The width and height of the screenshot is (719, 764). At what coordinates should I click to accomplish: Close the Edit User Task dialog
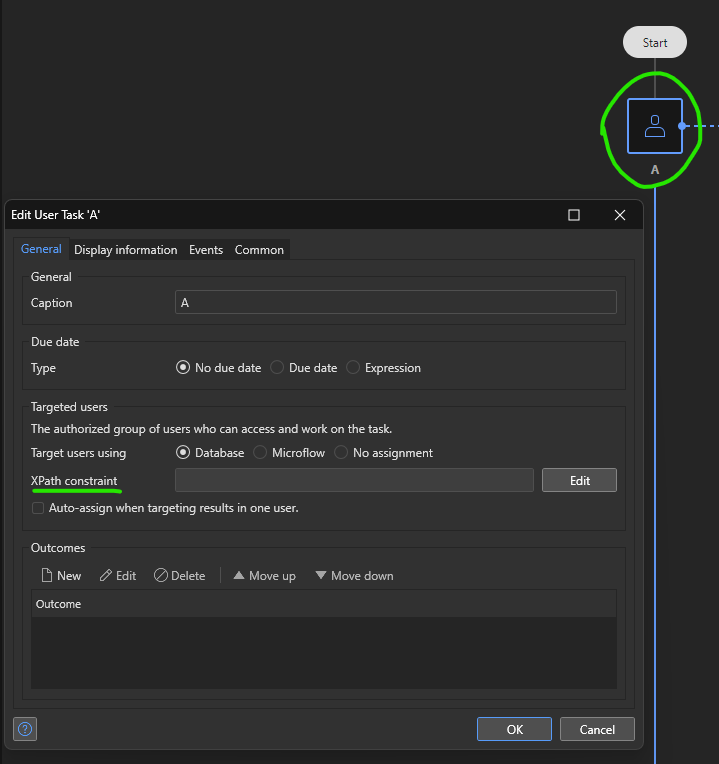[x=620, y=215]
